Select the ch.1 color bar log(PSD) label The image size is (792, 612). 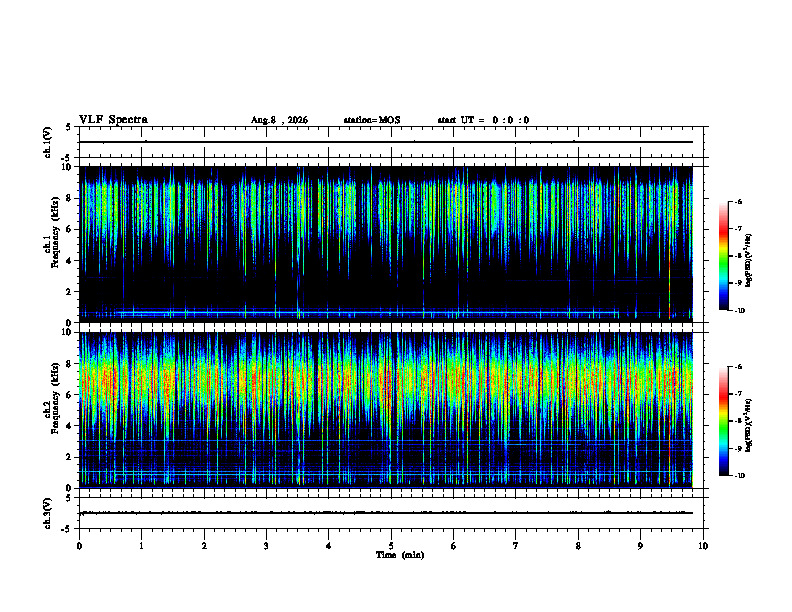[749, 261]
